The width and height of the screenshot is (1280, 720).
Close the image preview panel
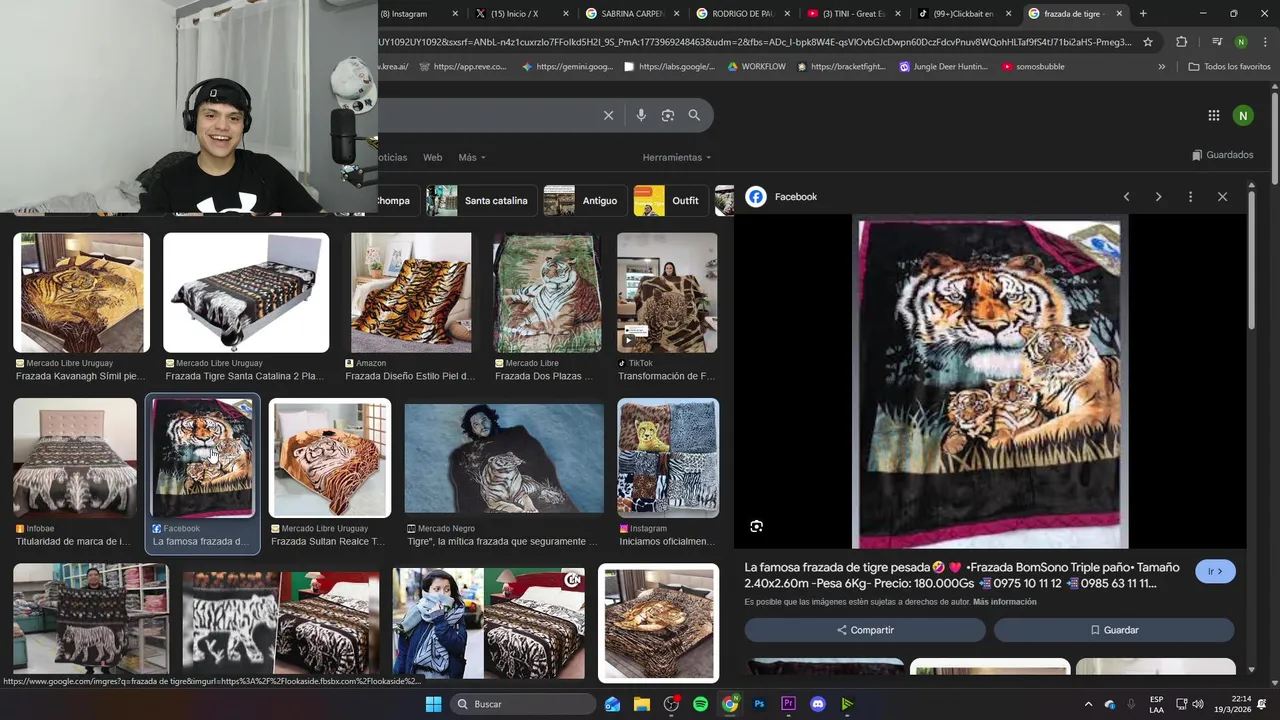point(1222,197)
